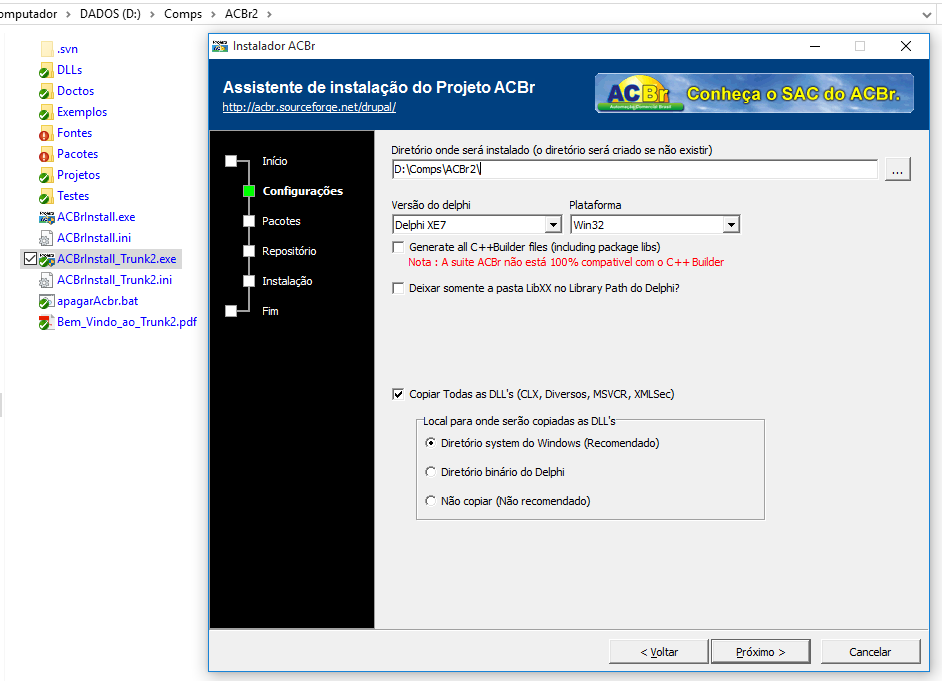The height and width of the screenshot is (681, 942).
Task: Select Instalação wizard step
Action: point(287,281)
